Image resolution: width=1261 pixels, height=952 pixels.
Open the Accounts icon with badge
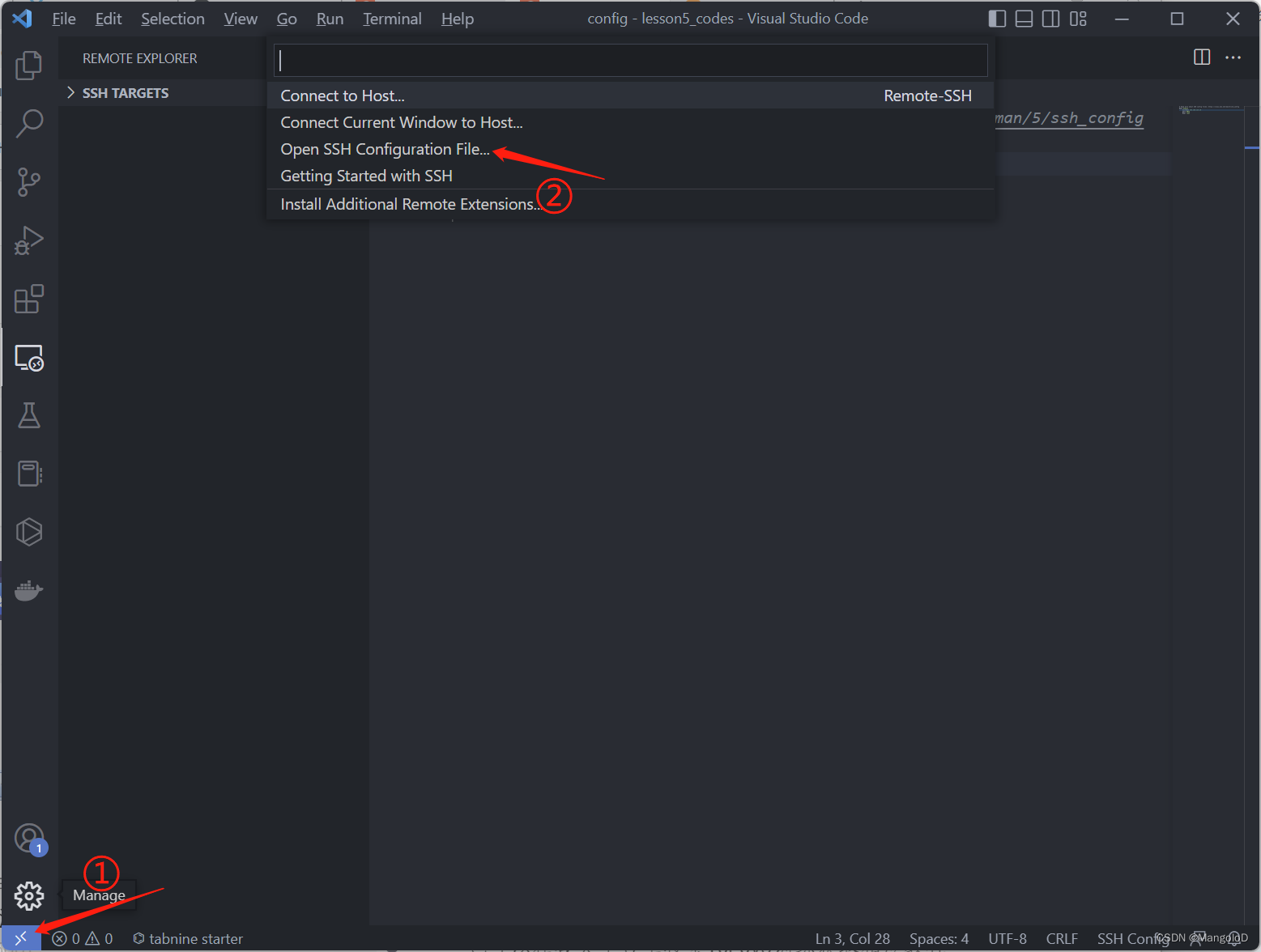[x=29, y=839]
